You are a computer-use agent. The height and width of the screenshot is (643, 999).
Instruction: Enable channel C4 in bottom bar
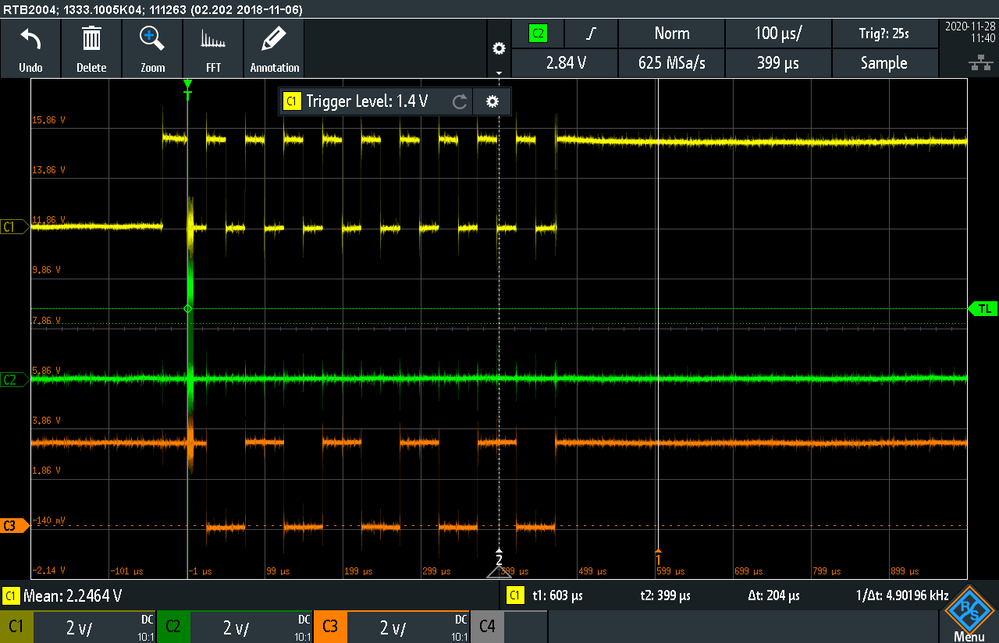487,627
